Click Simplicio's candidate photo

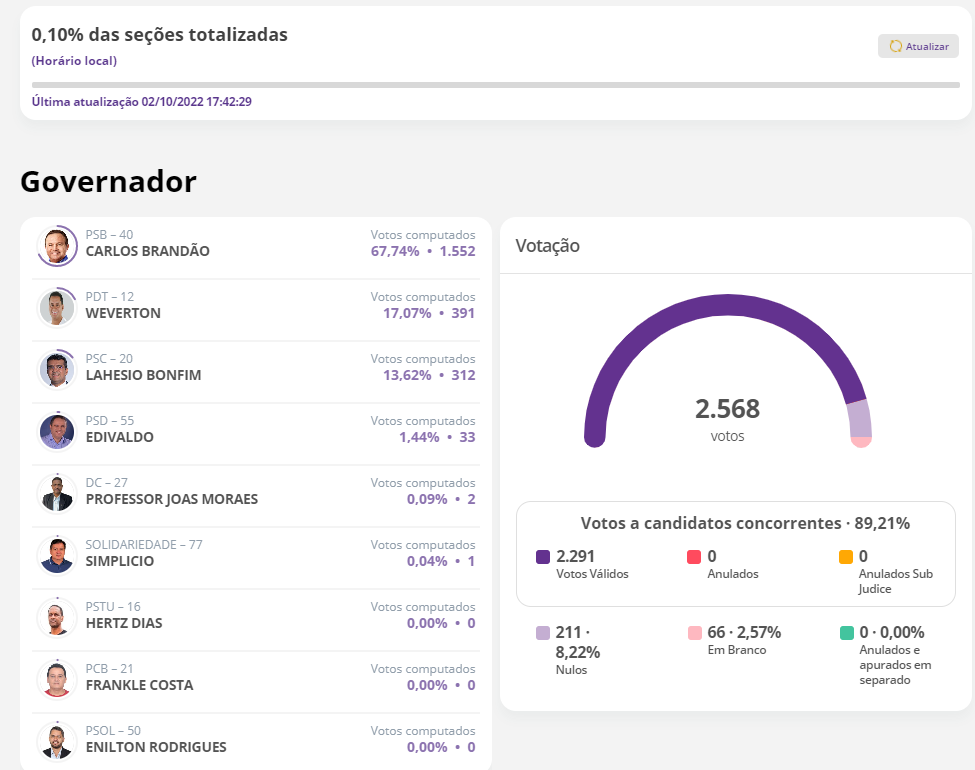(x=57, y=555)
